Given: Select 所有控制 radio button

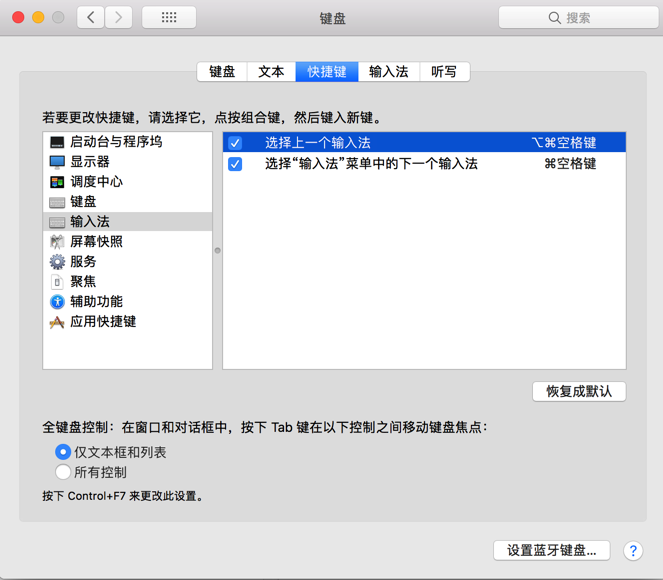Looking at the screenshot, I should (63, 472).
